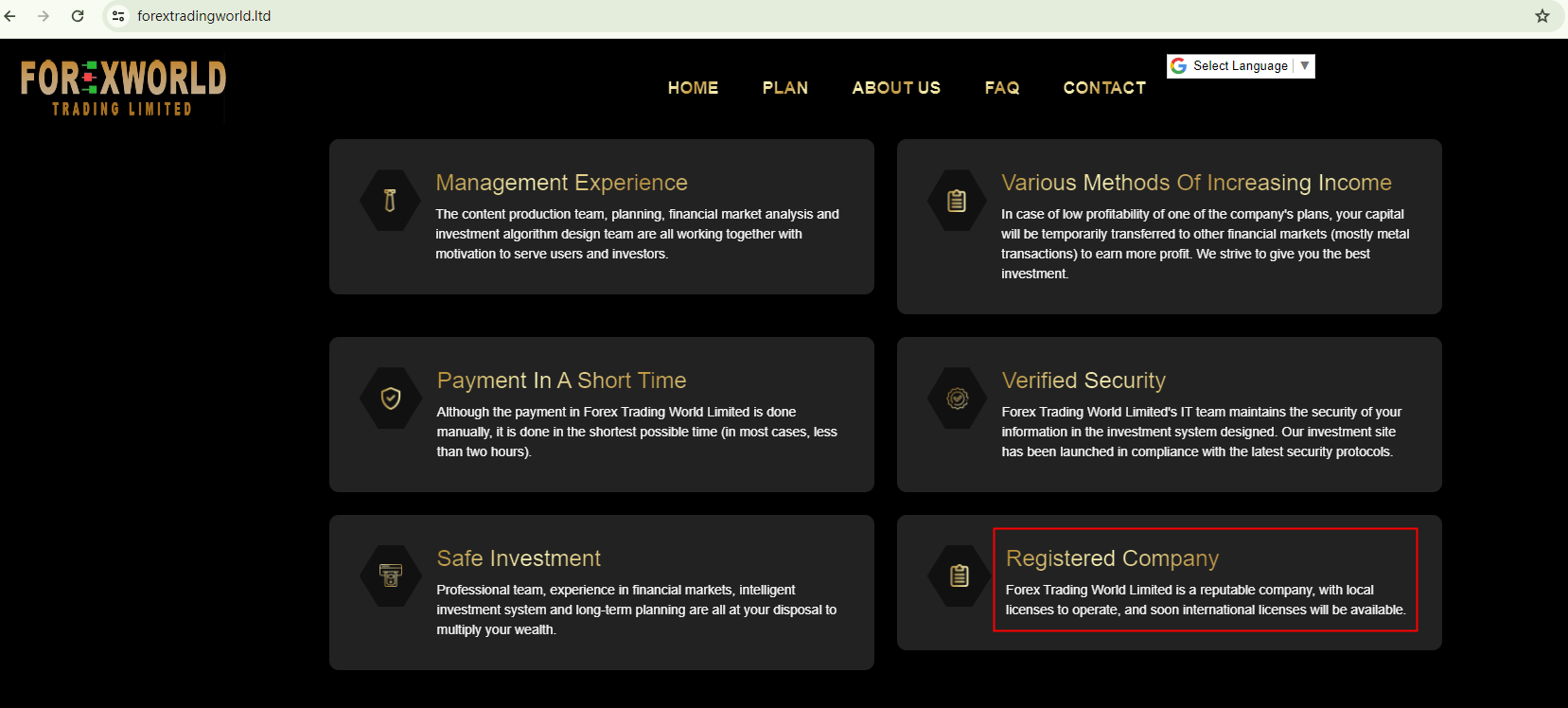Screen dimensions: 1568x708
Task: Click the browser forward arrow
Action: (x=44, y=16)
